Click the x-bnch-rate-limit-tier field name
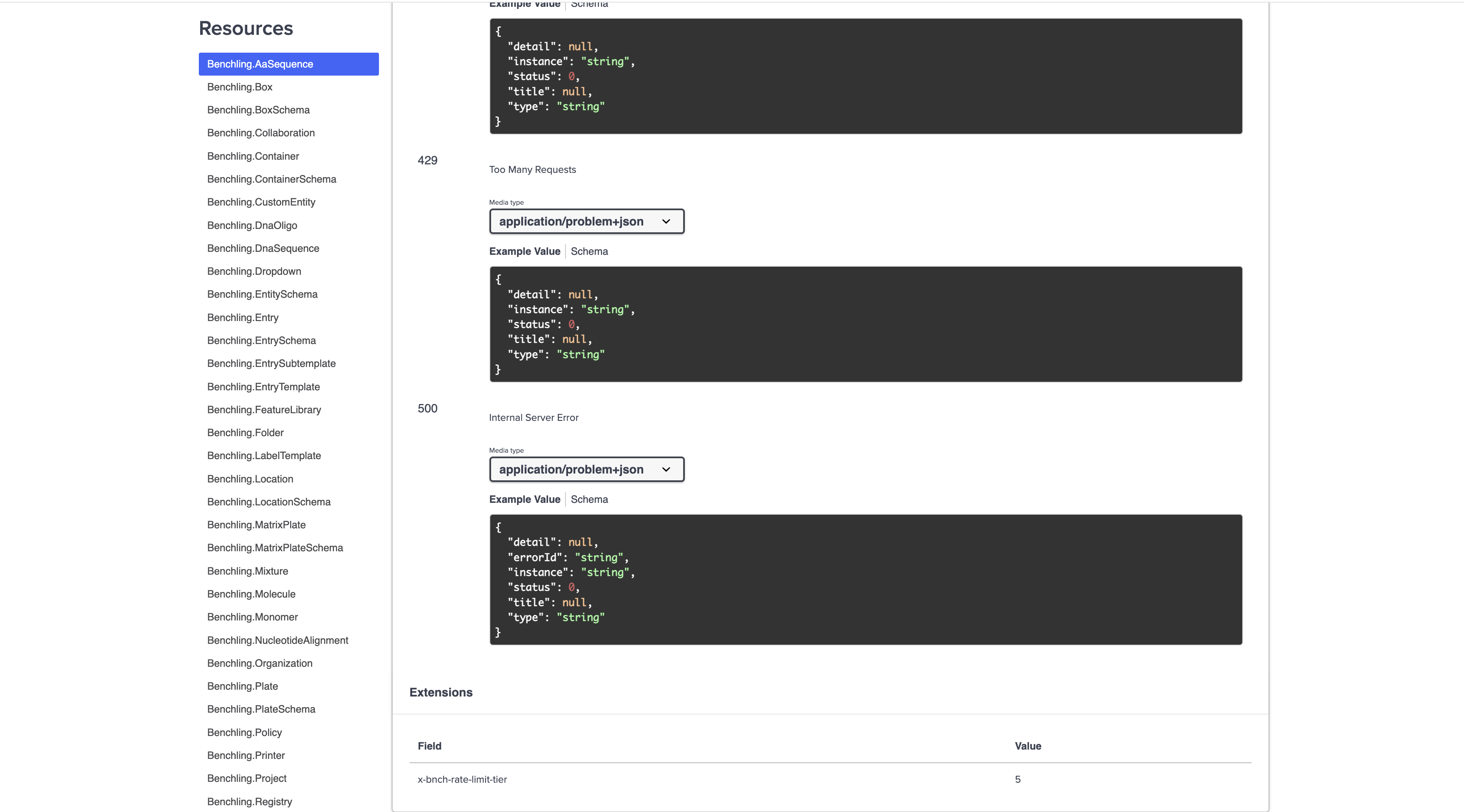 click(x=462, y=780)
